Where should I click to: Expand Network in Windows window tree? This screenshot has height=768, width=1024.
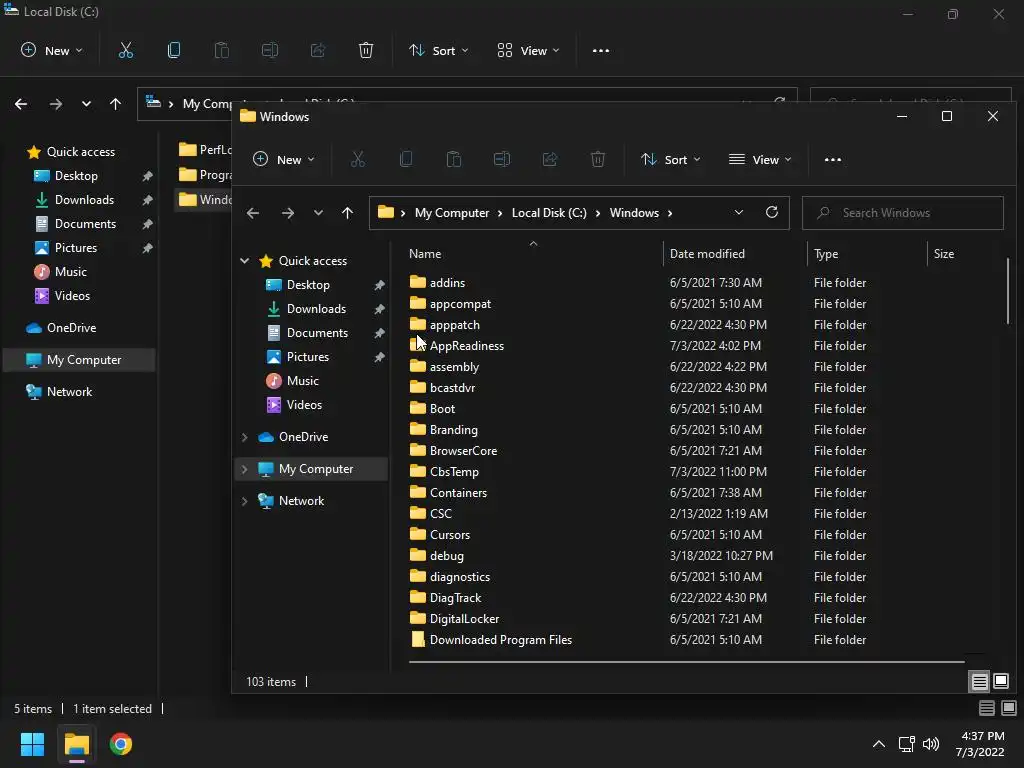point(244,501)
